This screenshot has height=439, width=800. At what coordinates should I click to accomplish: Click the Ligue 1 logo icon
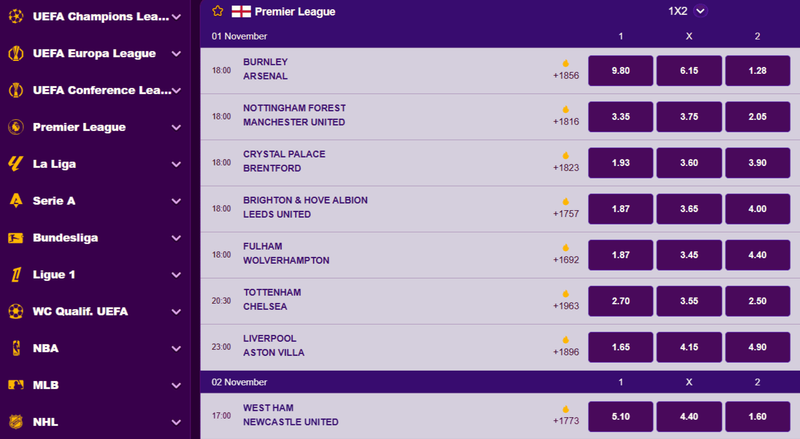[16, 274]
